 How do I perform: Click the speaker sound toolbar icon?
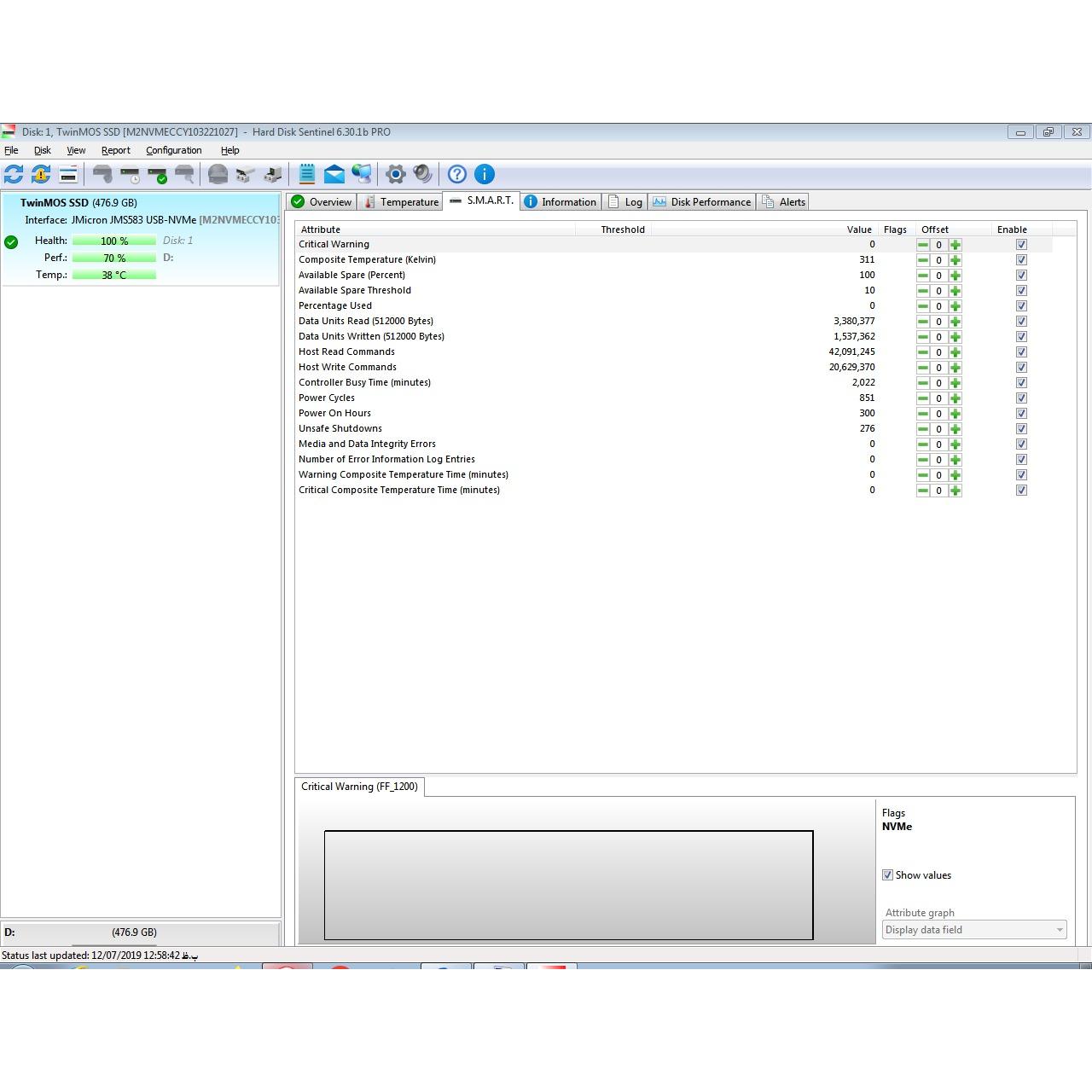click(422, 175)
